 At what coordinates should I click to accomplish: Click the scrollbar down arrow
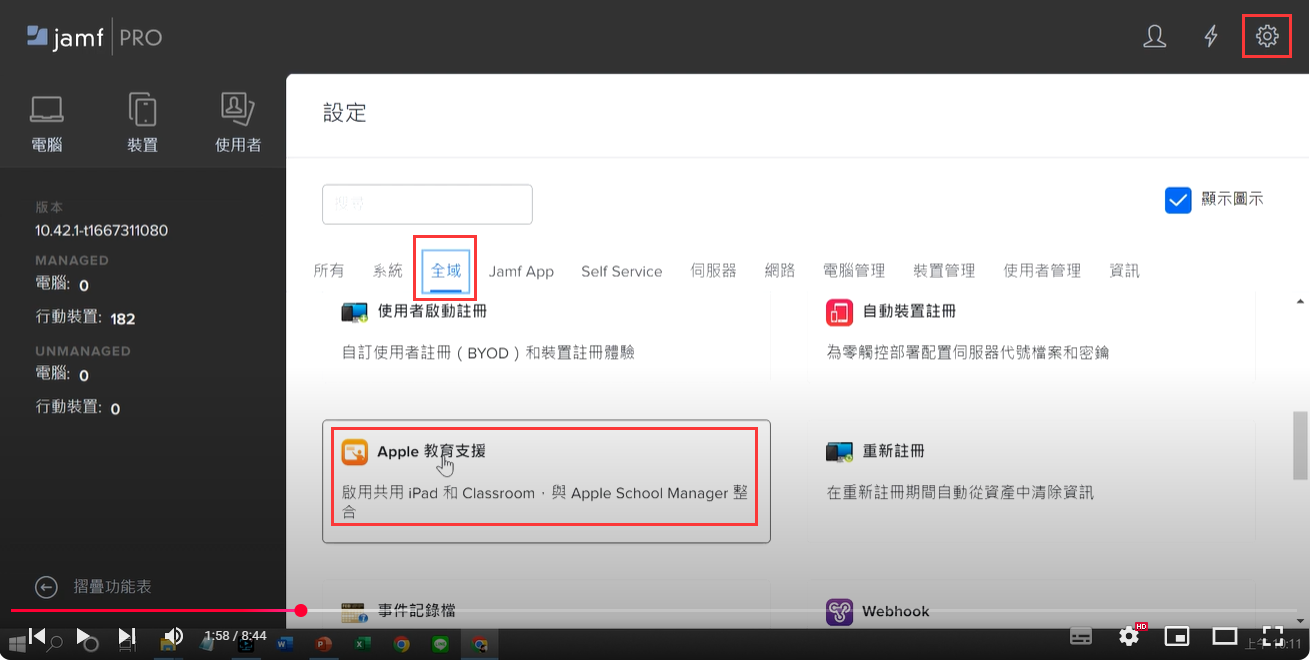click(1300, 619)
